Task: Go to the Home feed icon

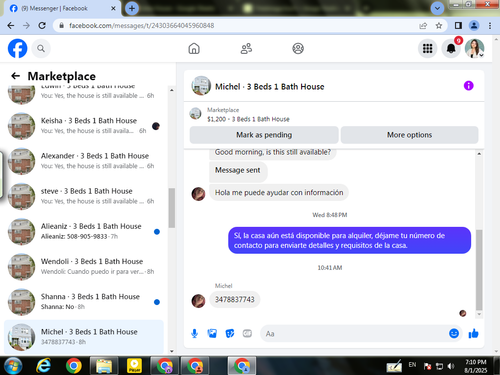Action: tap(194, 49)
